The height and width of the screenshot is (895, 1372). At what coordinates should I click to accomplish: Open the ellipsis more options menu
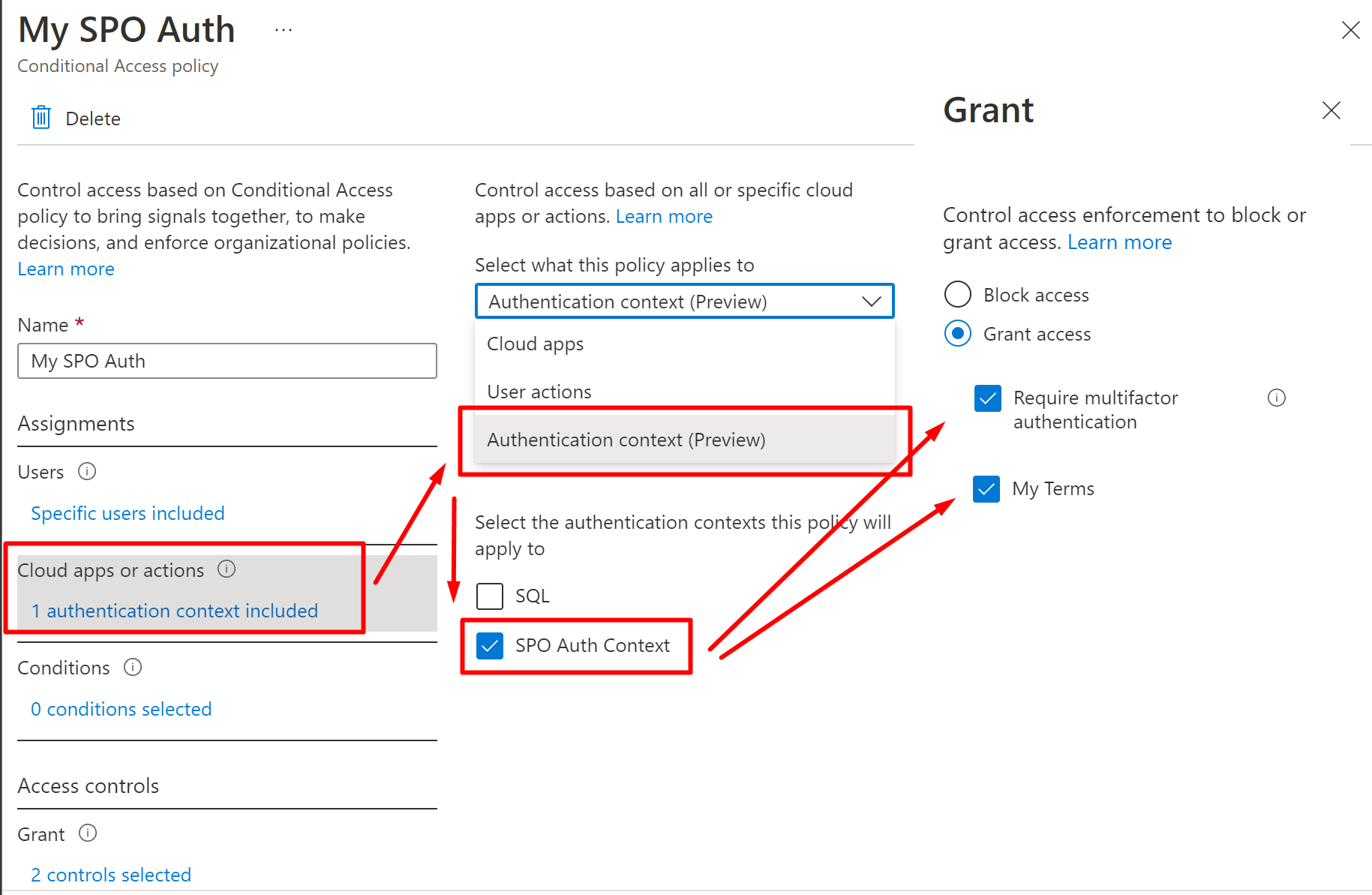[x=284, y=30]
